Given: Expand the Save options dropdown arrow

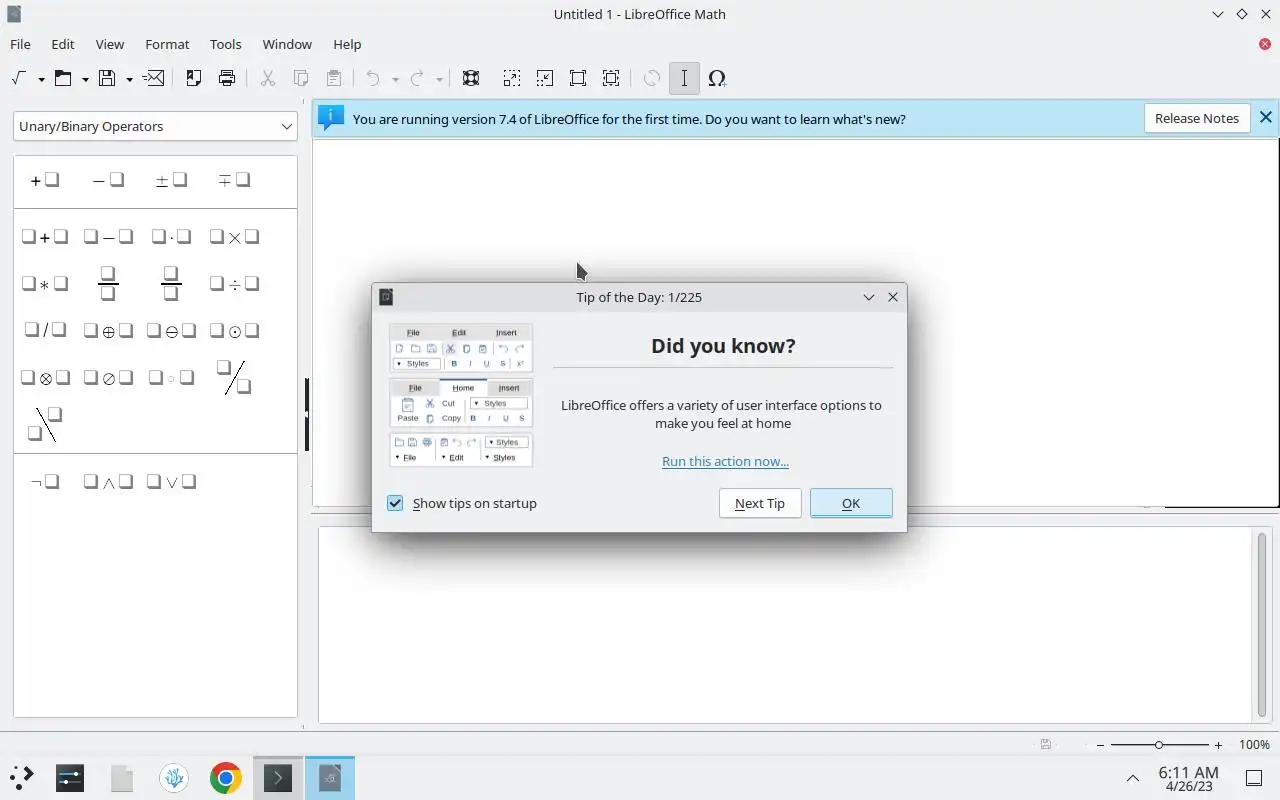Looking at the screenshot, I should (x=129, y=79).
